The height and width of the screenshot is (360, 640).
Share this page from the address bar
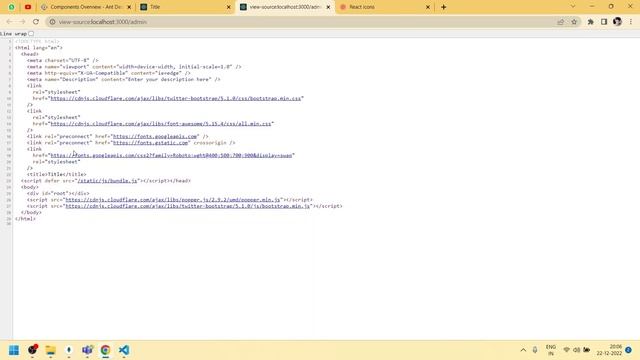(x=561, y=22)
